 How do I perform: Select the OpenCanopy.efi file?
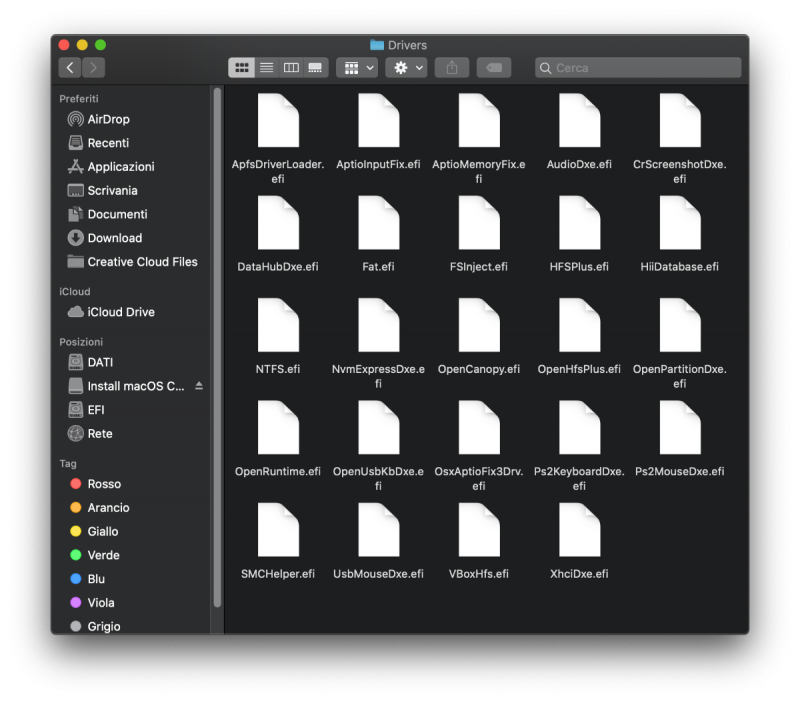[479, 337]
